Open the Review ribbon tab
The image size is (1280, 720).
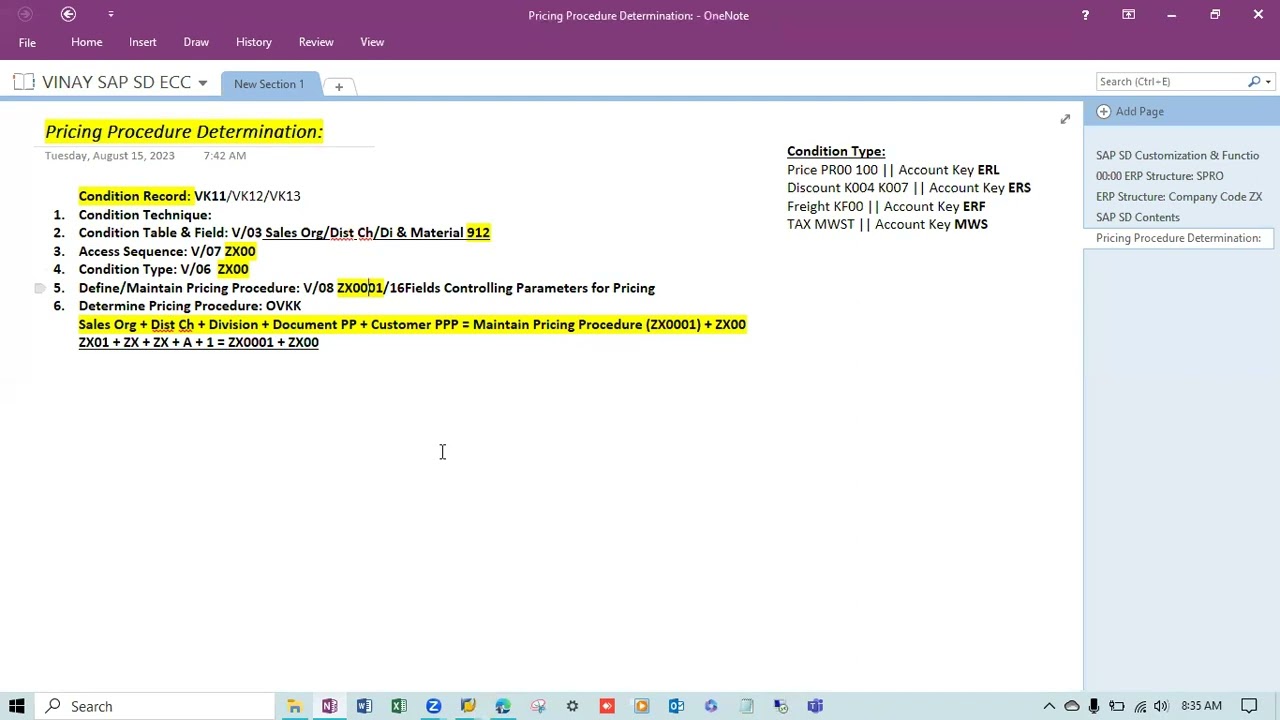coord(316,42)
